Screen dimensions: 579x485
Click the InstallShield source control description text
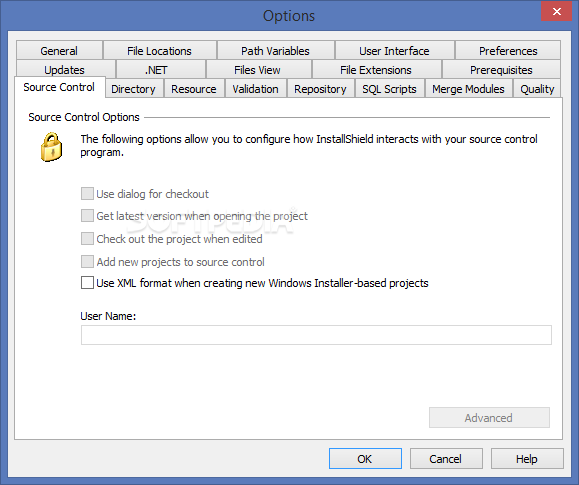point(309,146)
